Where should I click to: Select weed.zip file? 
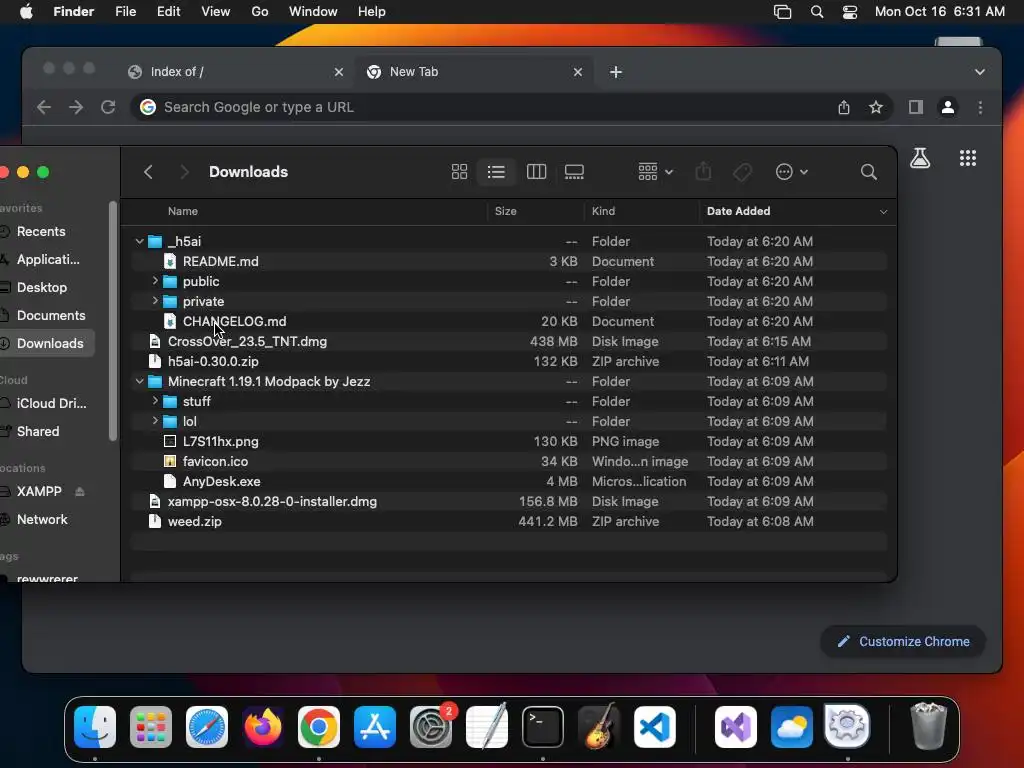coord(508,521)
